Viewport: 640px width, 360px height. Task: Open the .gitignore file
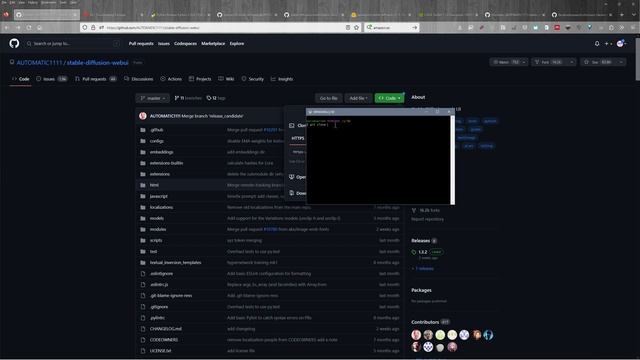pyautogui.click(x=159, y=307)
